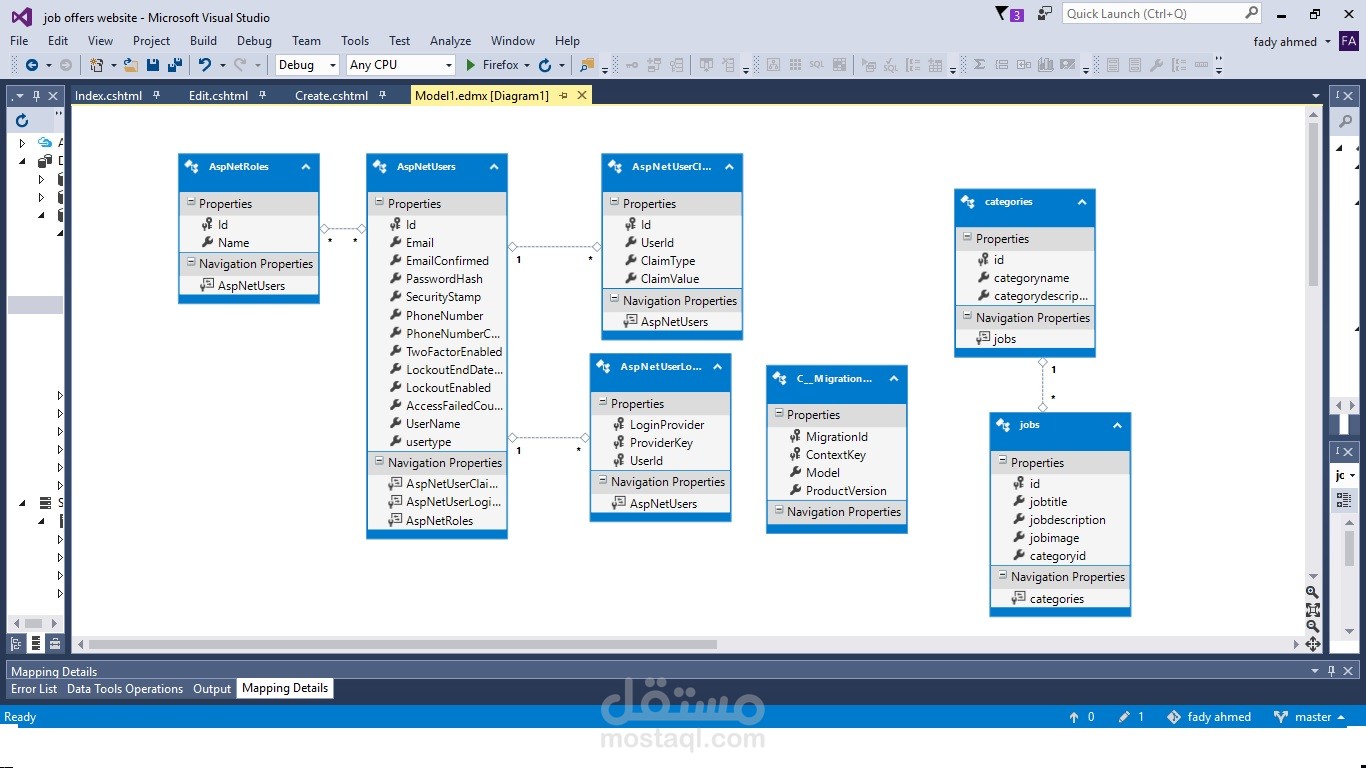1366x768 pixels.
Task: Toggle pin on the Index.cshtml tab
Action: pyautogui.click(x=157, y=96)
